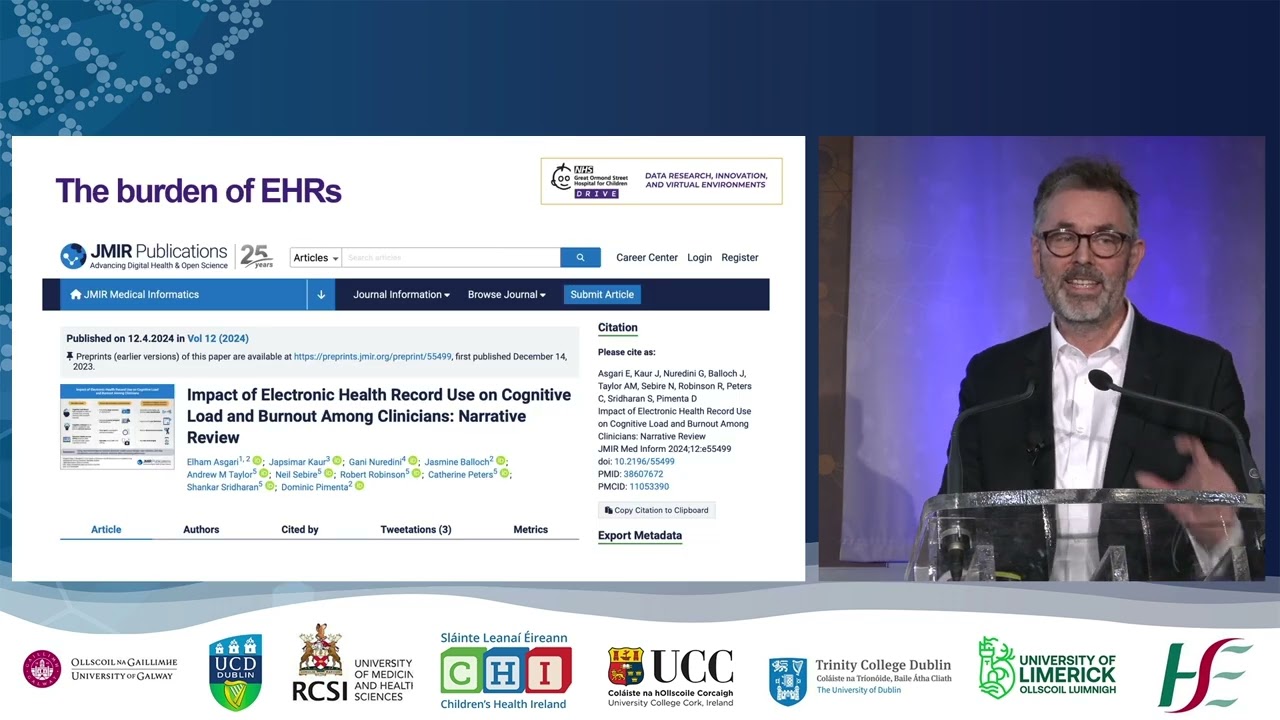Click the Great Ormond Street DRIVE logo
Viewport: 1280px width, 720px height.
(661, 181)
